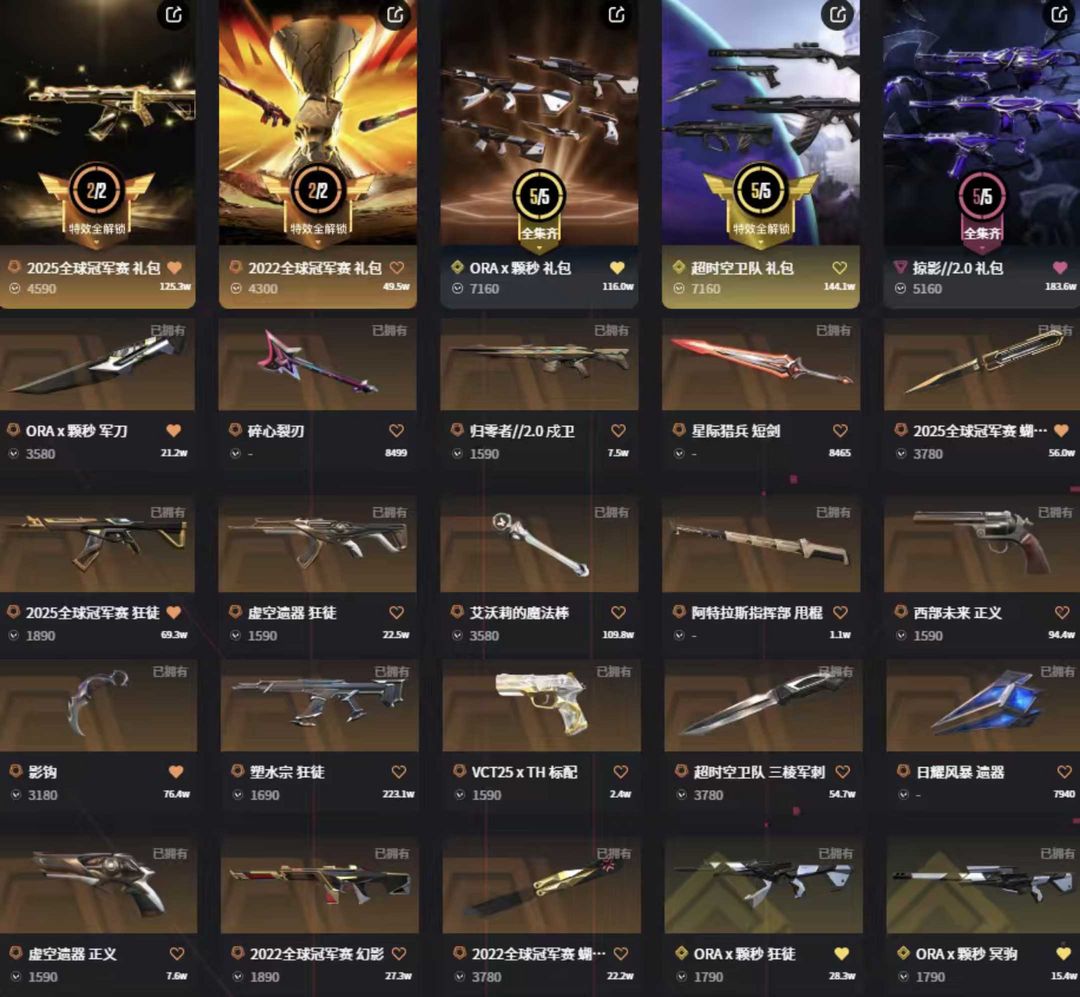This screenshot has height=997, width=1080.
Task: Open share icon on ORA x 飘秒 礼包
Action: tap(617, 14)
